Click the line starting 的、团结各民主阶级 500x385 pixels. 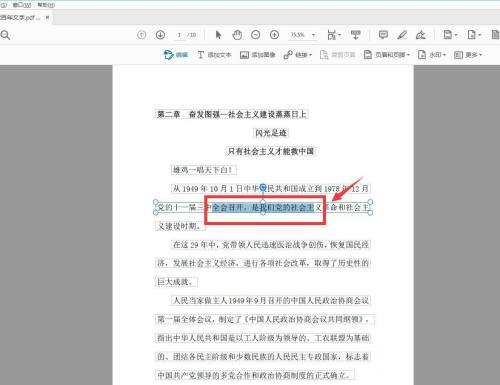(263, 357)
